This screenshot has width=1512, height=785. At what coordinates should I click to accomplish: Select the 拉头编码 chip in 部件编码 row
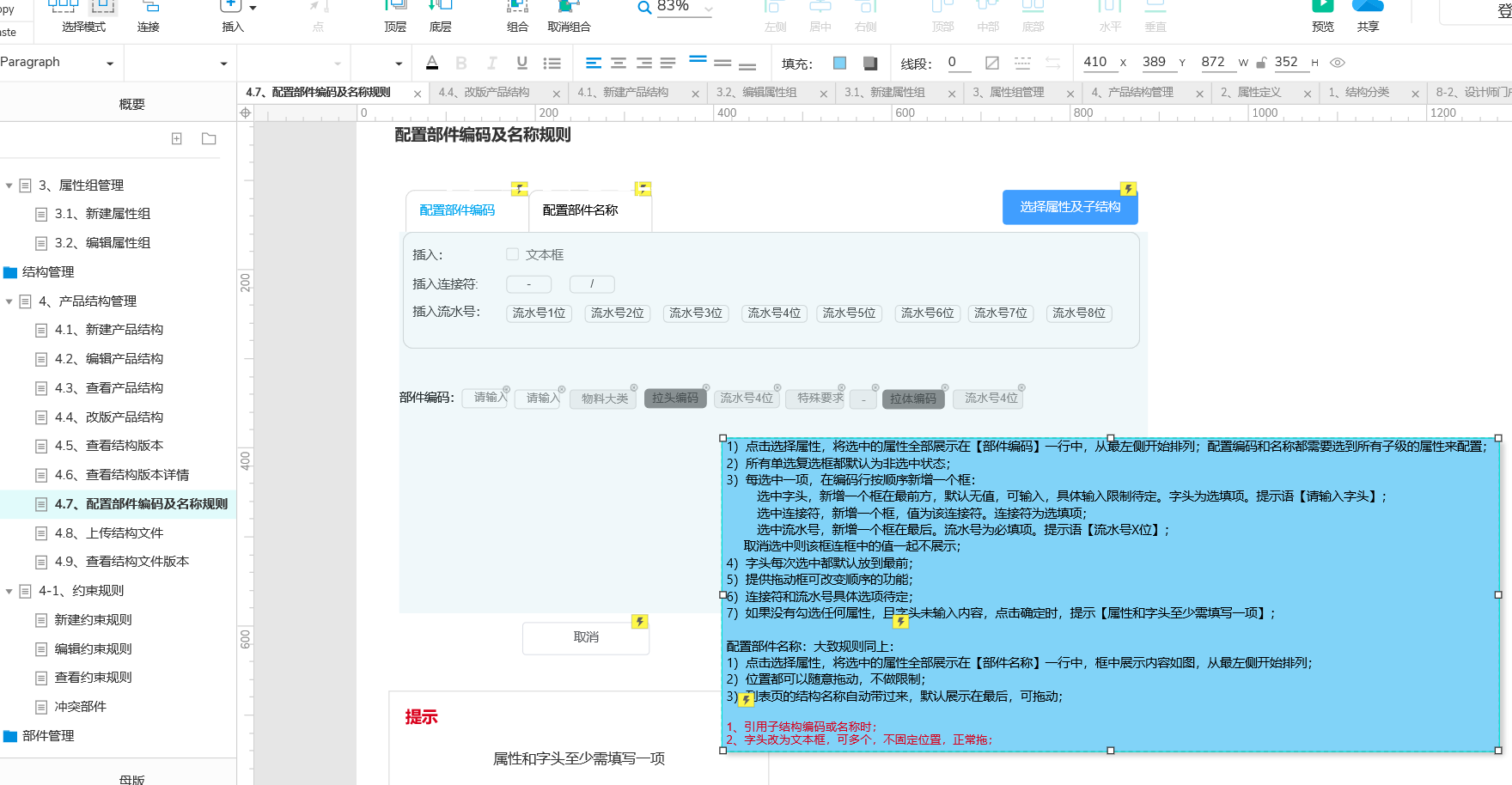click(x=675, y=399)
